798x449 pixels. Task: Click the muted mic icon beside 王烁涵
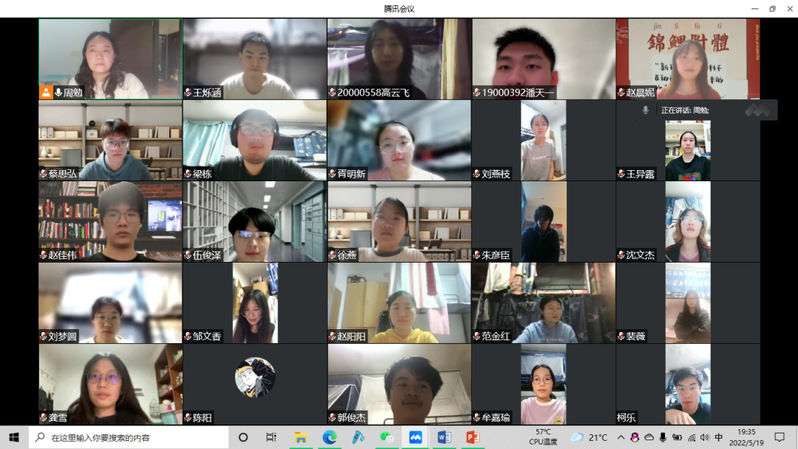click(188, 93)
